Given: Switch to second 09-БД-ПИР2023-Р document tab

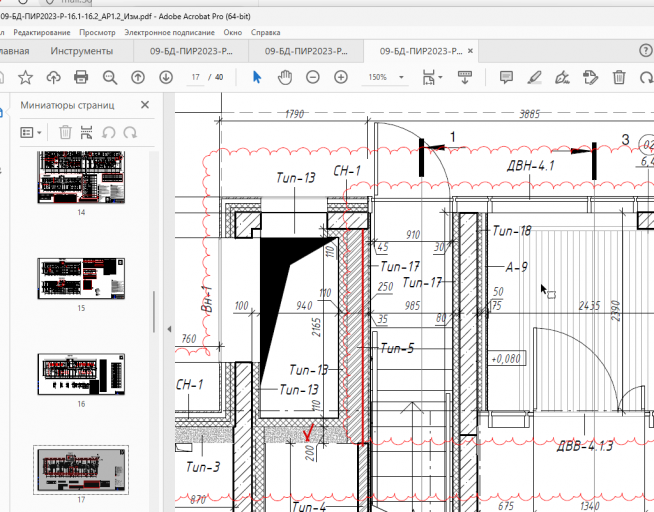Looking at the screenshot, I should [x=306, y=51].
